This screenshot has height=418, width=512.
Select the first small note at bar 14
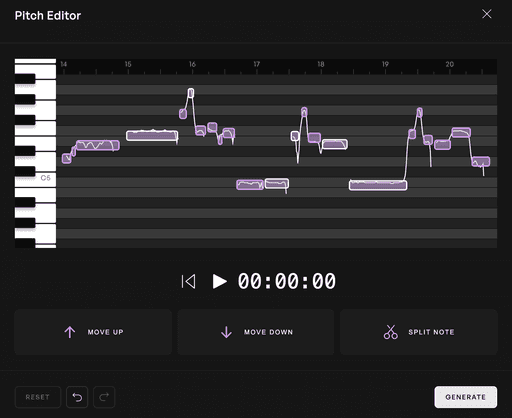pyautogui.click(x=67, y=159)
